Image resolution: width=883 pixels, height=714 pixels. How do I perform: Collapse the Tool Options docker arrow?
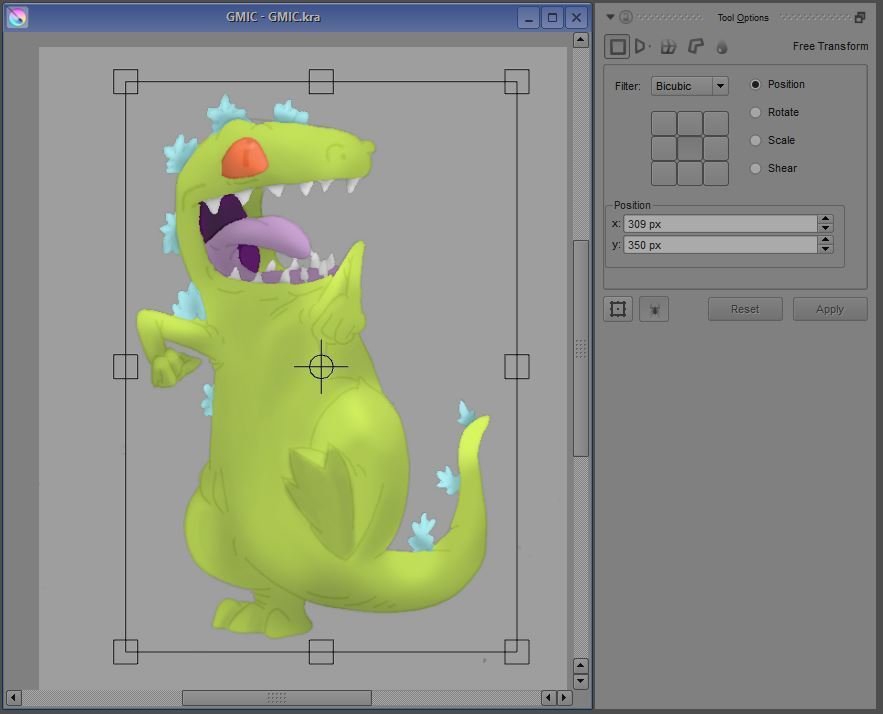(610, 17)
